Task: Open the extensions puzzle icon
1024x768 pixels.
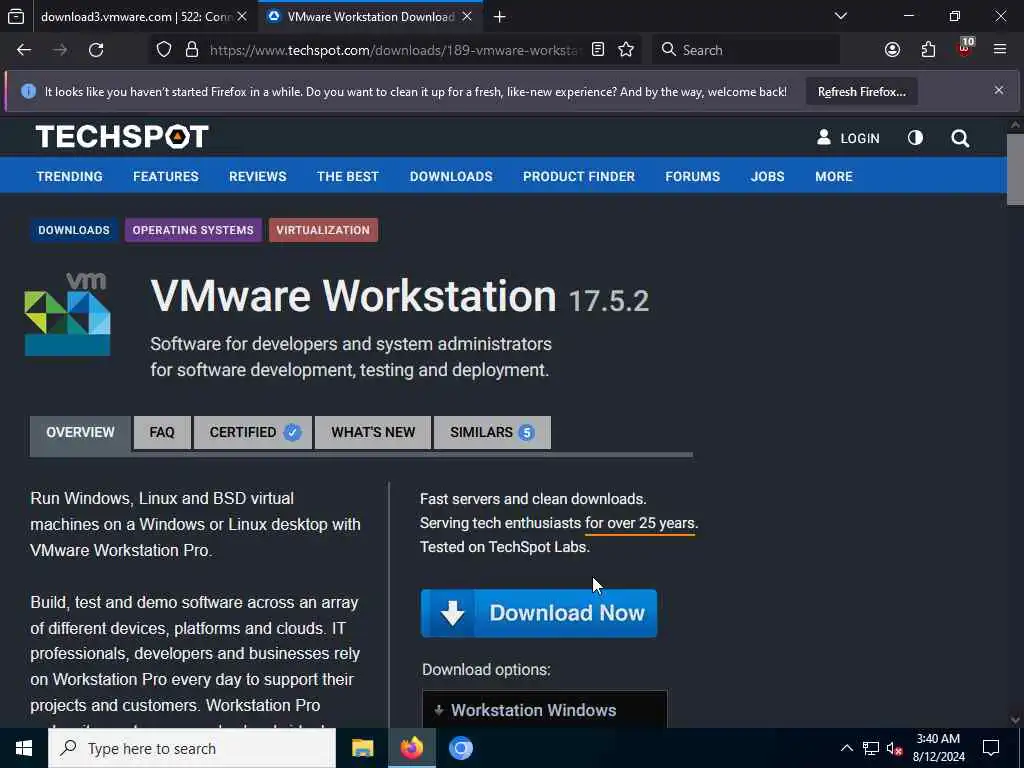Action: click(928, 50)
